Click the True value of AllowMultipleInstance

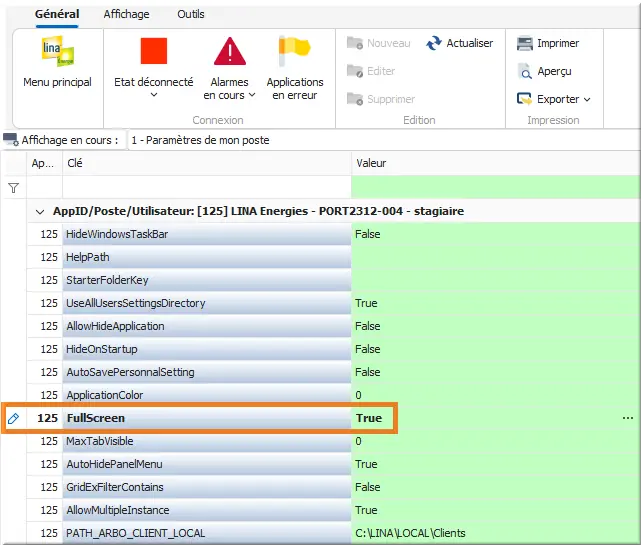click(366, 510)
